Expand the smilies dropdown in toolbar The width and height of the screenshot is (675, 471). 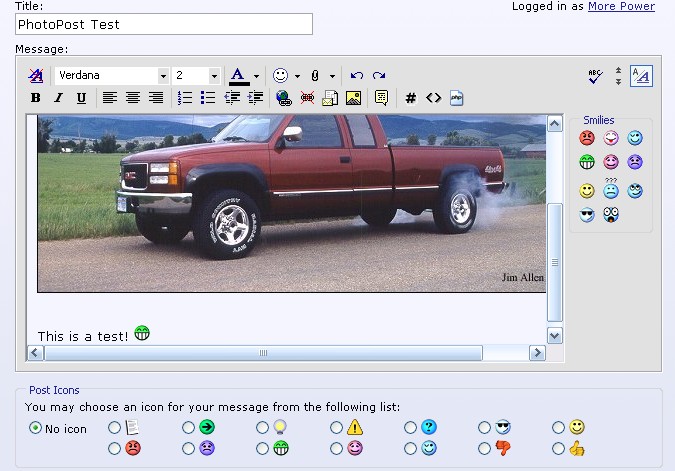[297, 76]
